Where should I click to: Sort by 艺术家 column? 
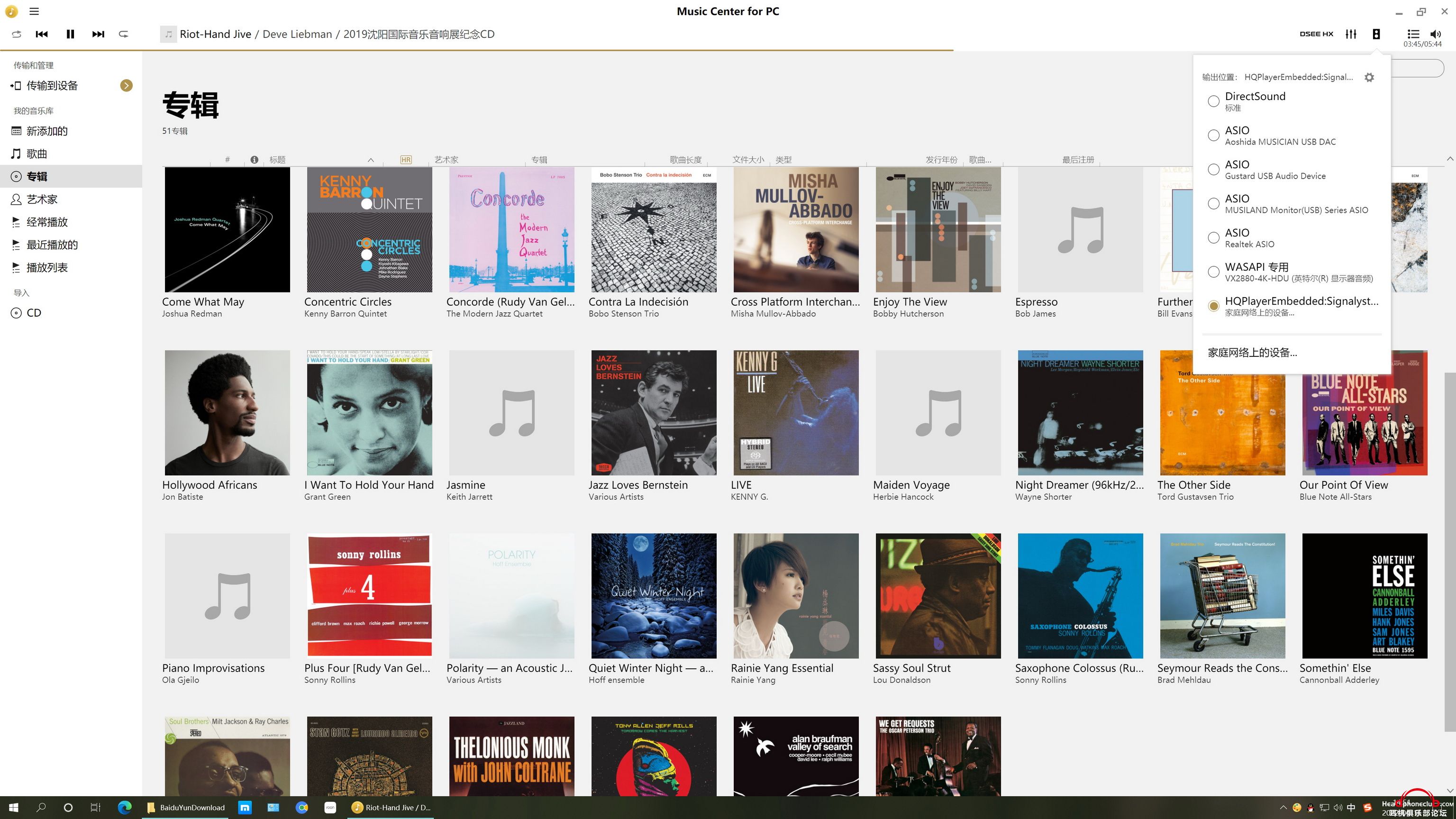(446, 160)
